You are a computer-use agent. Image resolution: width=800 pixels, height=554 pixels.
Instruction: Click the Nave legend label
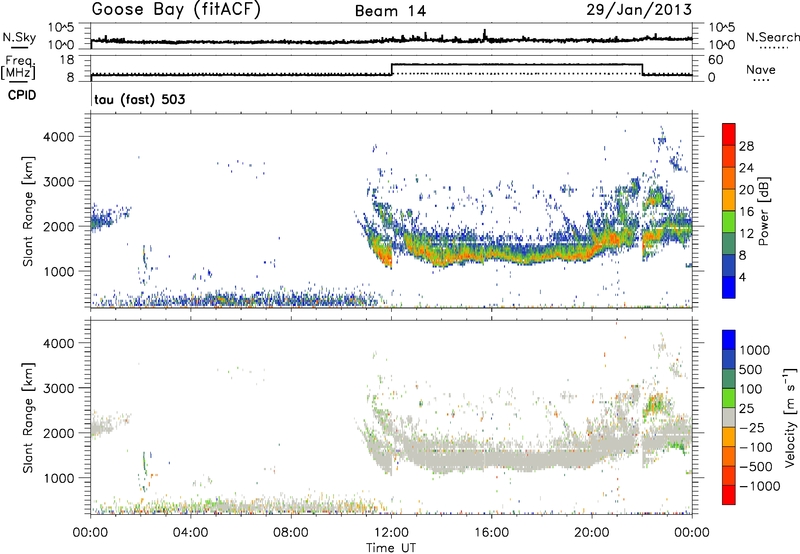pos(761,70)
